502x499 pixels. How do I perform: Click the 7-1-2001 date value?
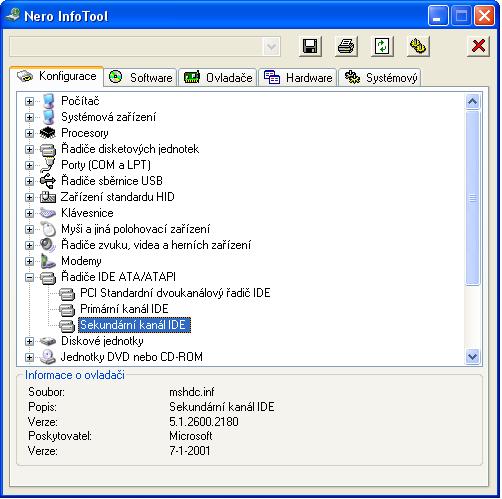tap(190, 451)
